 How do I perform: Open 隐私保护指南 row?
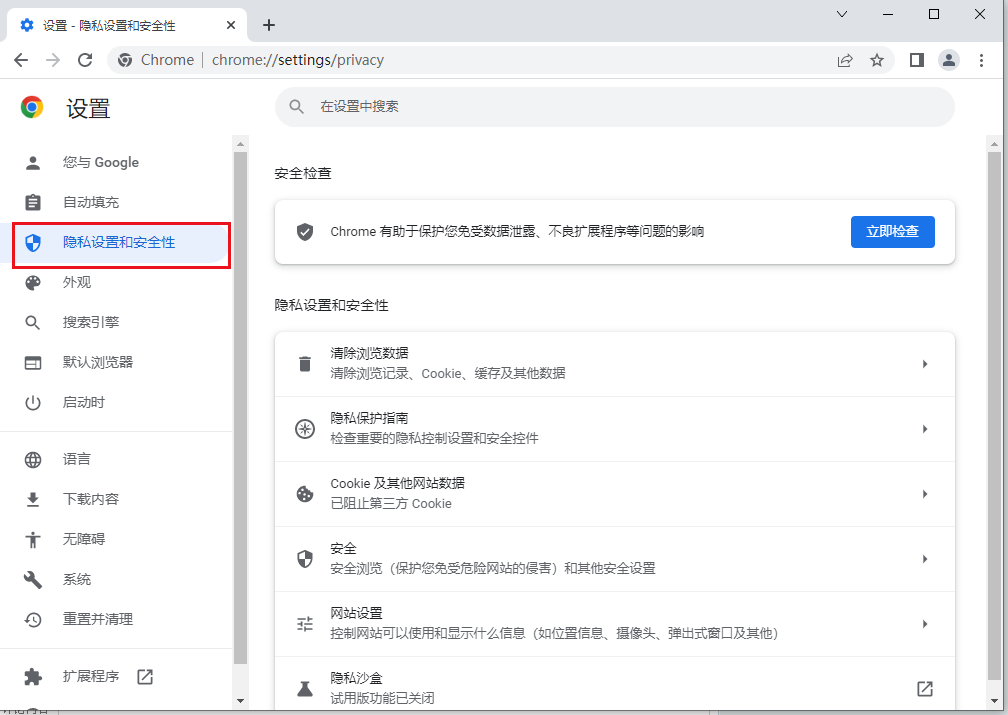pyautogui.click(x=615, y=429)
